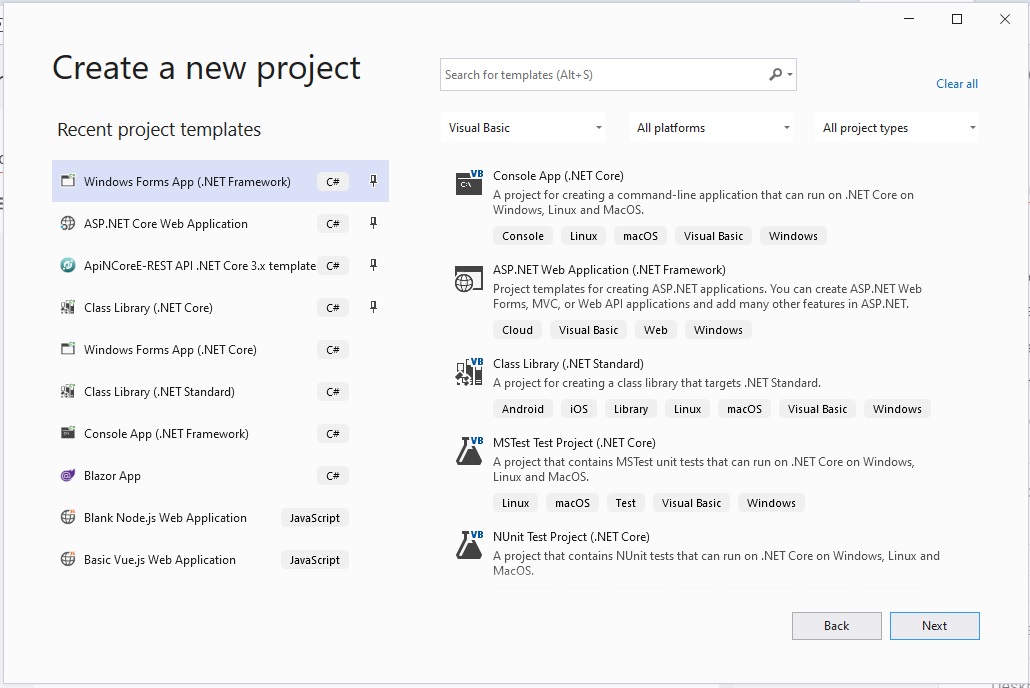Viewport: 1030px width, 688px height.
Task: Open the Visual Basic language dropdown
Action: pos(523,127)
